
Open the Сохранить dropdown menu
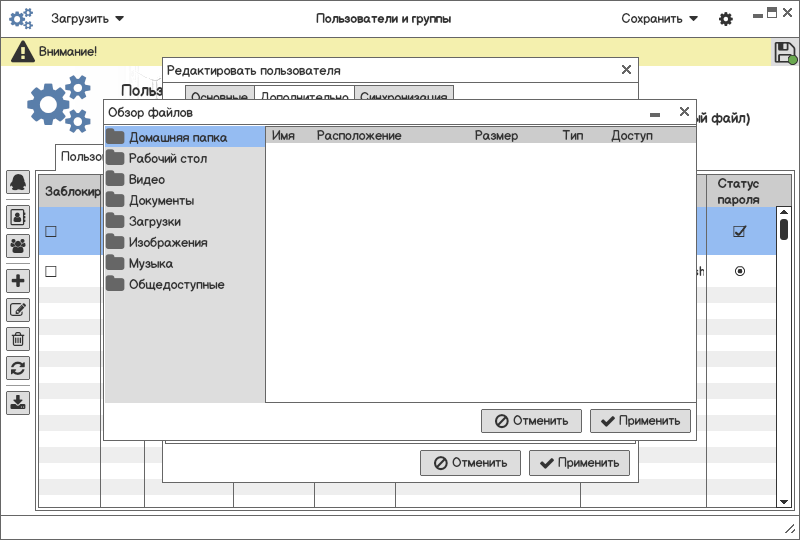pos(659,19)
